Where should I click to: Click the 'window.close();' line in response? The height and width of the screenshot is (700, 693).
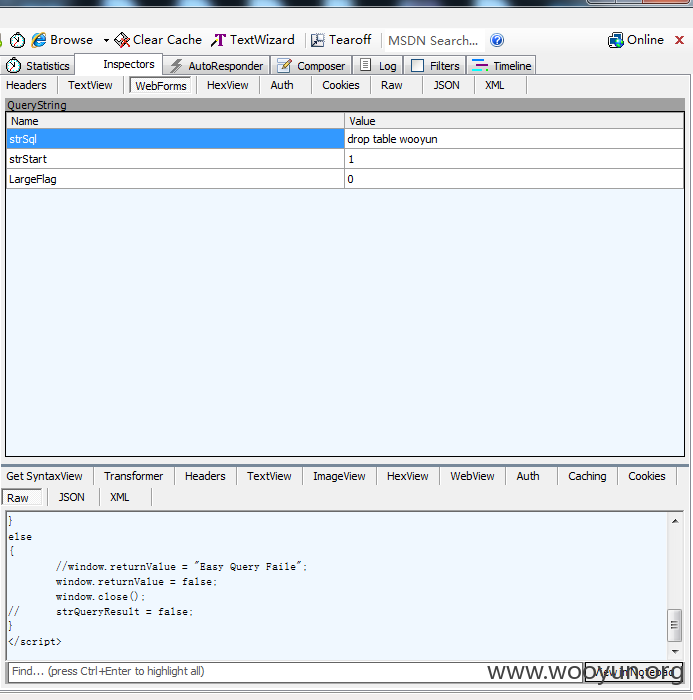click(100, 596)
